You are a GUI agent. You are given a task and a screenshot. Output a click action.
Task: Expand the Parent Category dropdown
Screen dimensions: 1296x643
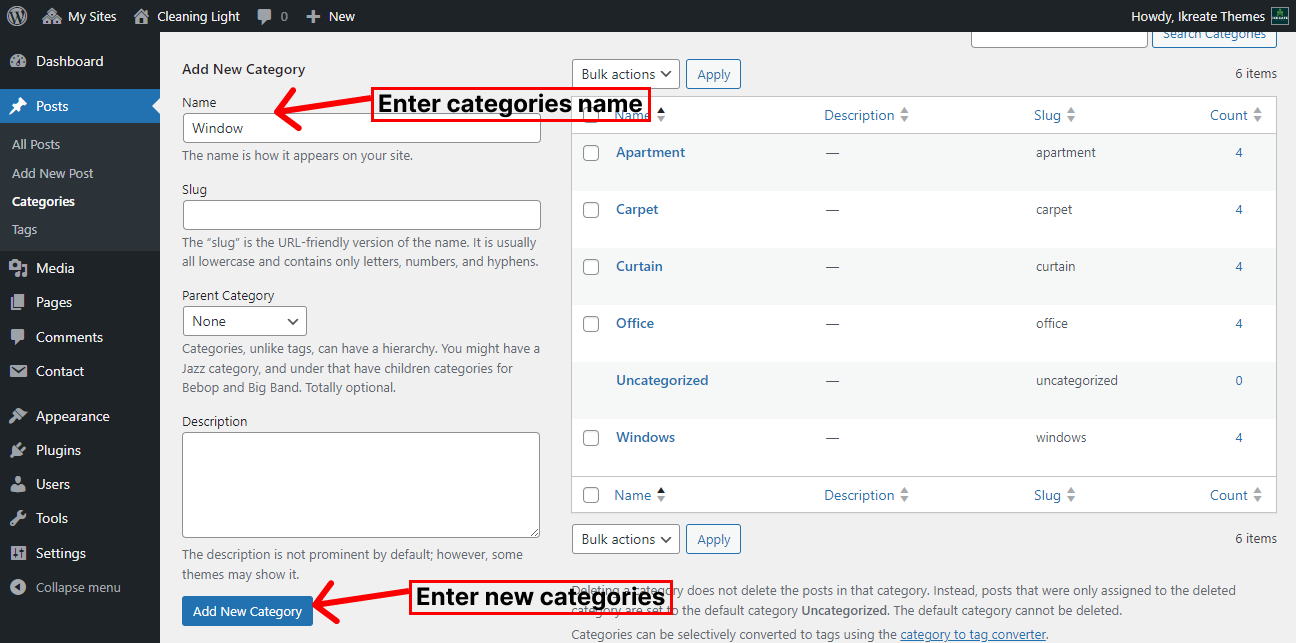pyautogui.click(x=245, y=321)
